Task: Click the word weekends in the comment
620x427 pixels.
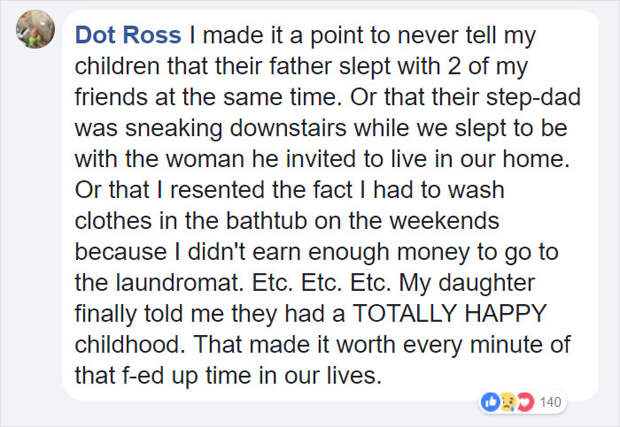Action: 444,221
